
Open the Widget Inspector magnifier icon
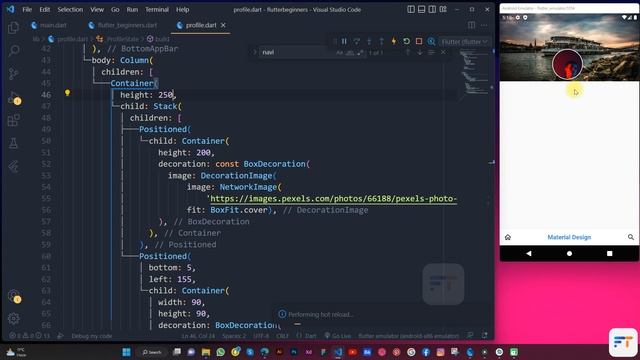tap(431, 41)
